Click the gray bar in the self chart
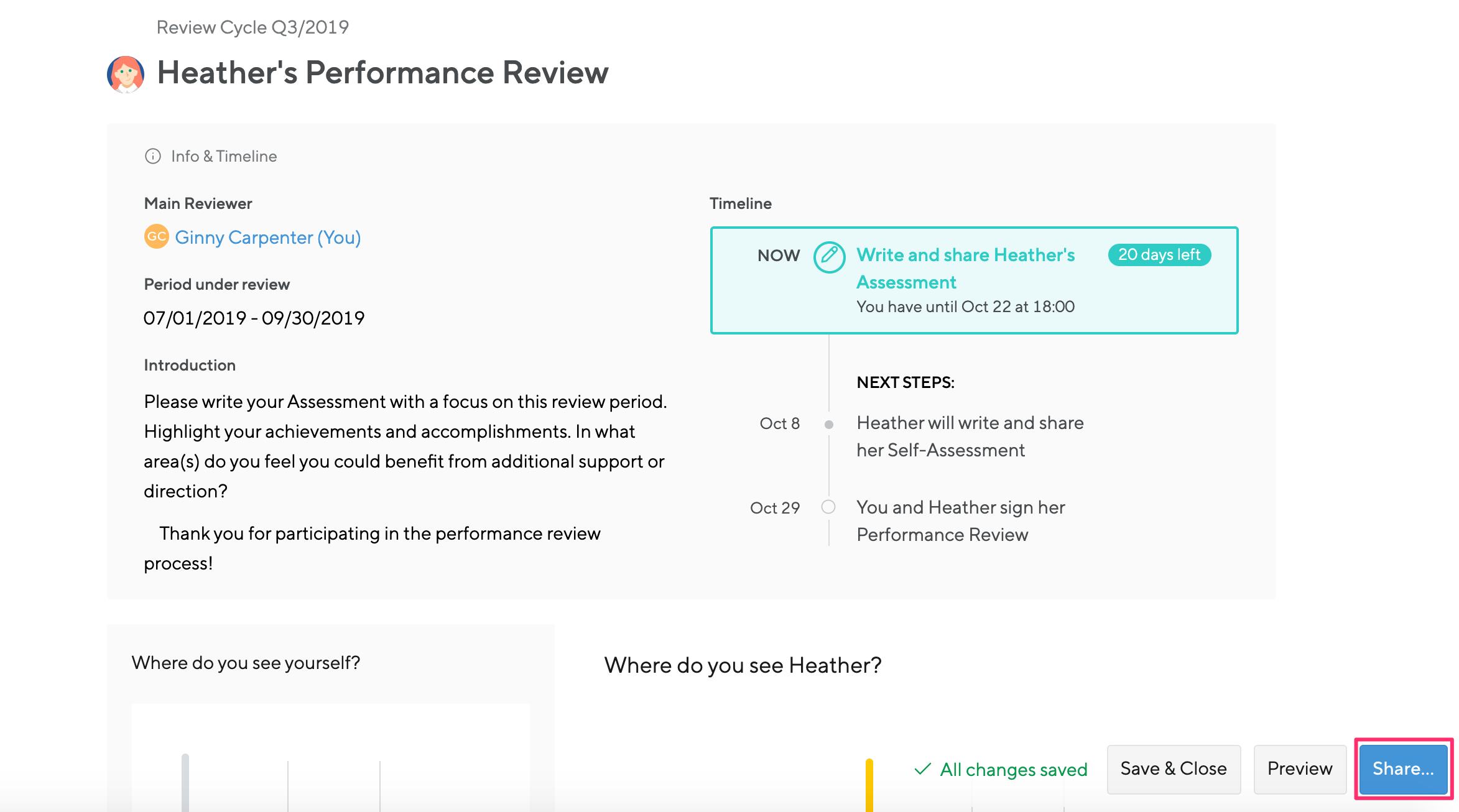 [185, 783]
